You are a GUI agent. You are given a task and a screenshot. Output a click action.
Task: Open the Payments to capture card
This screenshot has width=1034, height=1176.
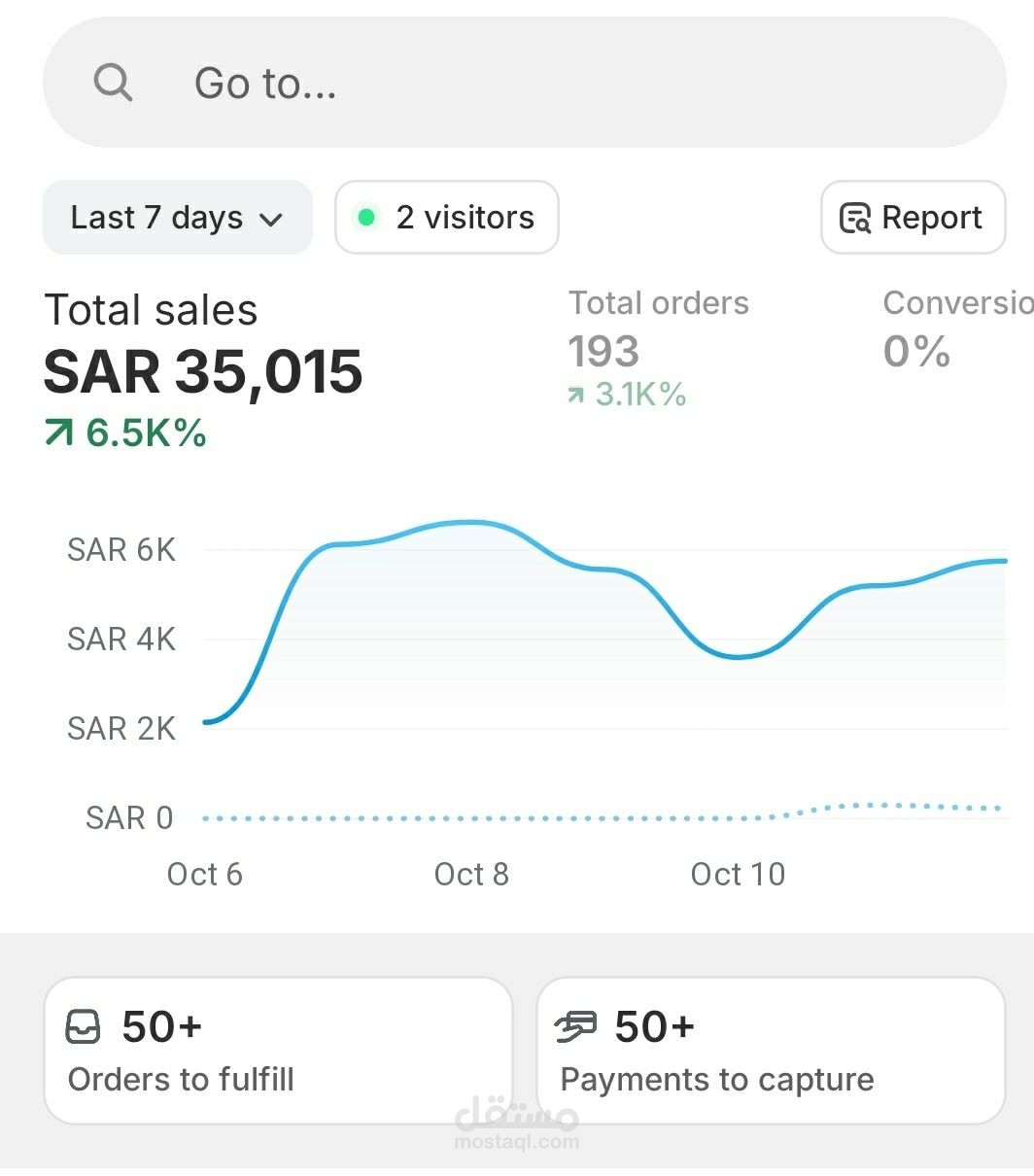tap(771, 1051)
